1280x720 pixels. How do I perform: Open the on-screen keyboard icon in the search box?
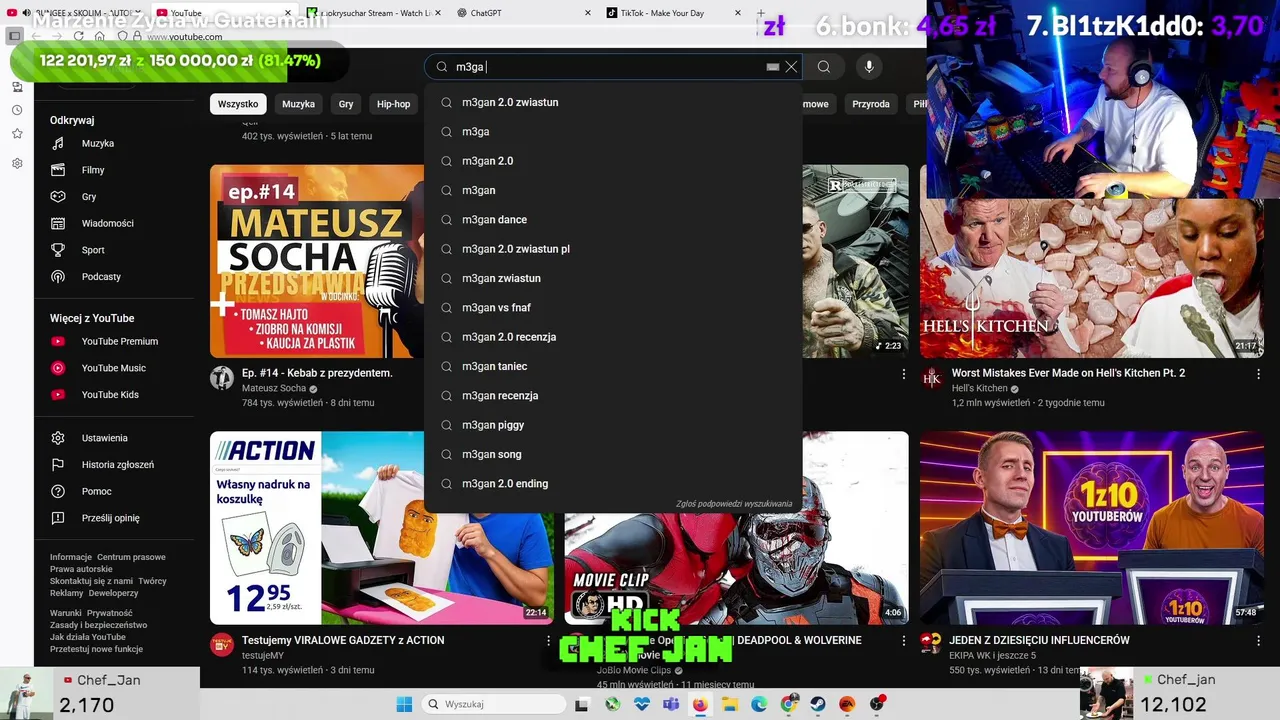772,67
